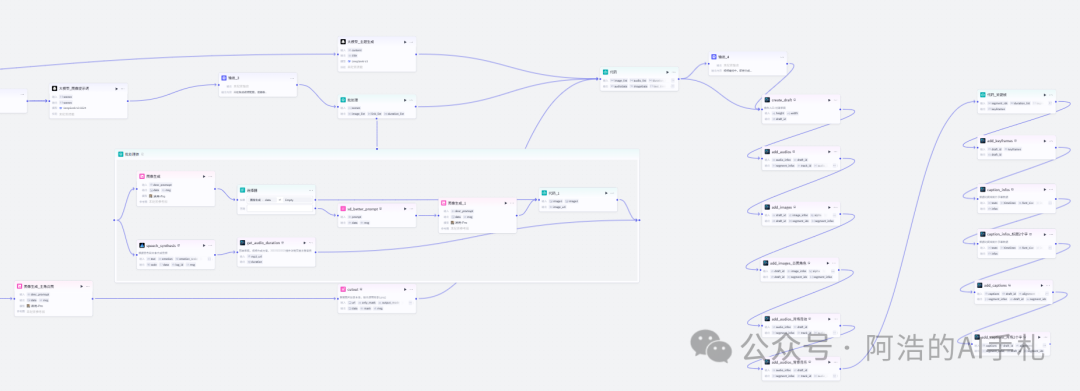Run the 图像生成_1 node
This screenshot has height=391, width=1080.
[x=506, y=203]
